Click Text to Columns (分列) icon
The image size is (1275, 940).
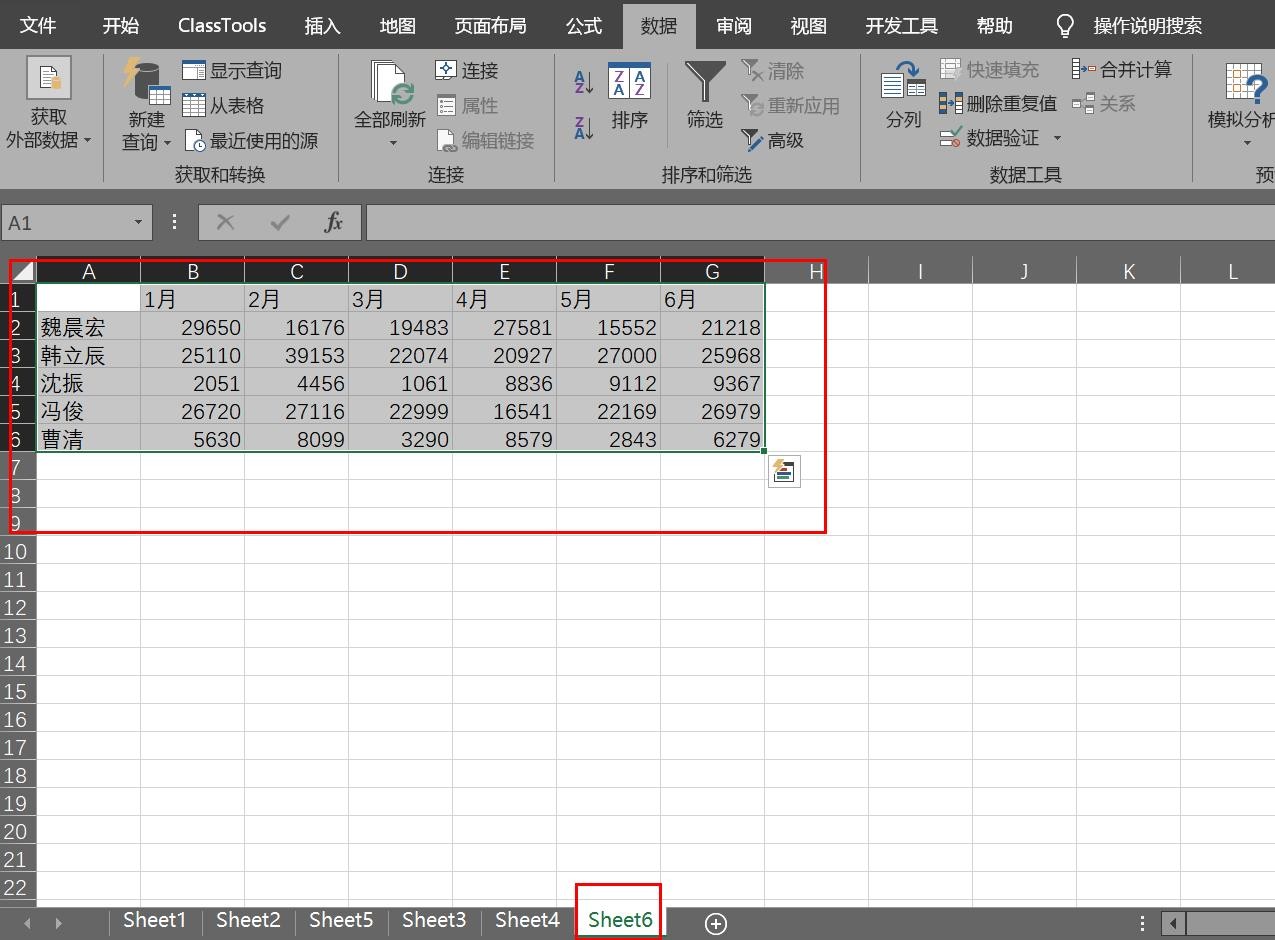(x=903, y=97)
